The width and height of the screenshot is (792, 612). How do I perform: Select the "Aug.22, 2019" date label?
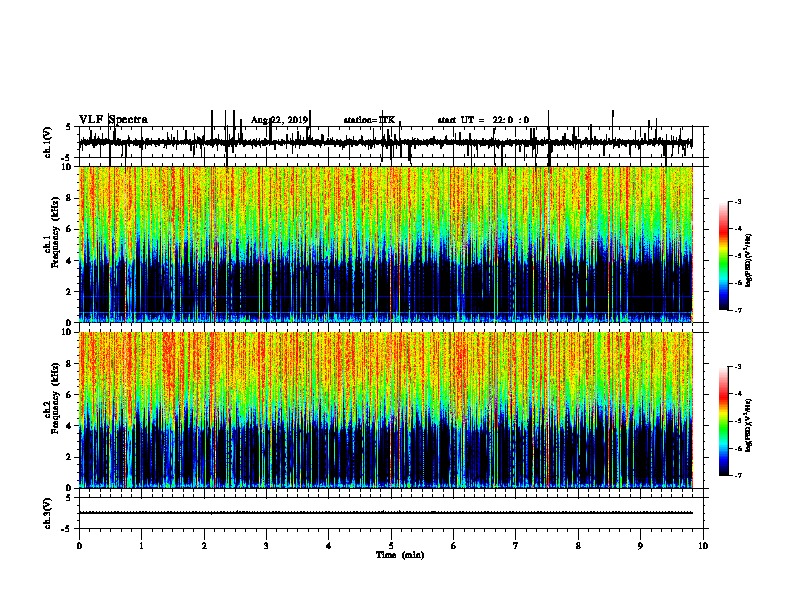(x=279, y=120)
